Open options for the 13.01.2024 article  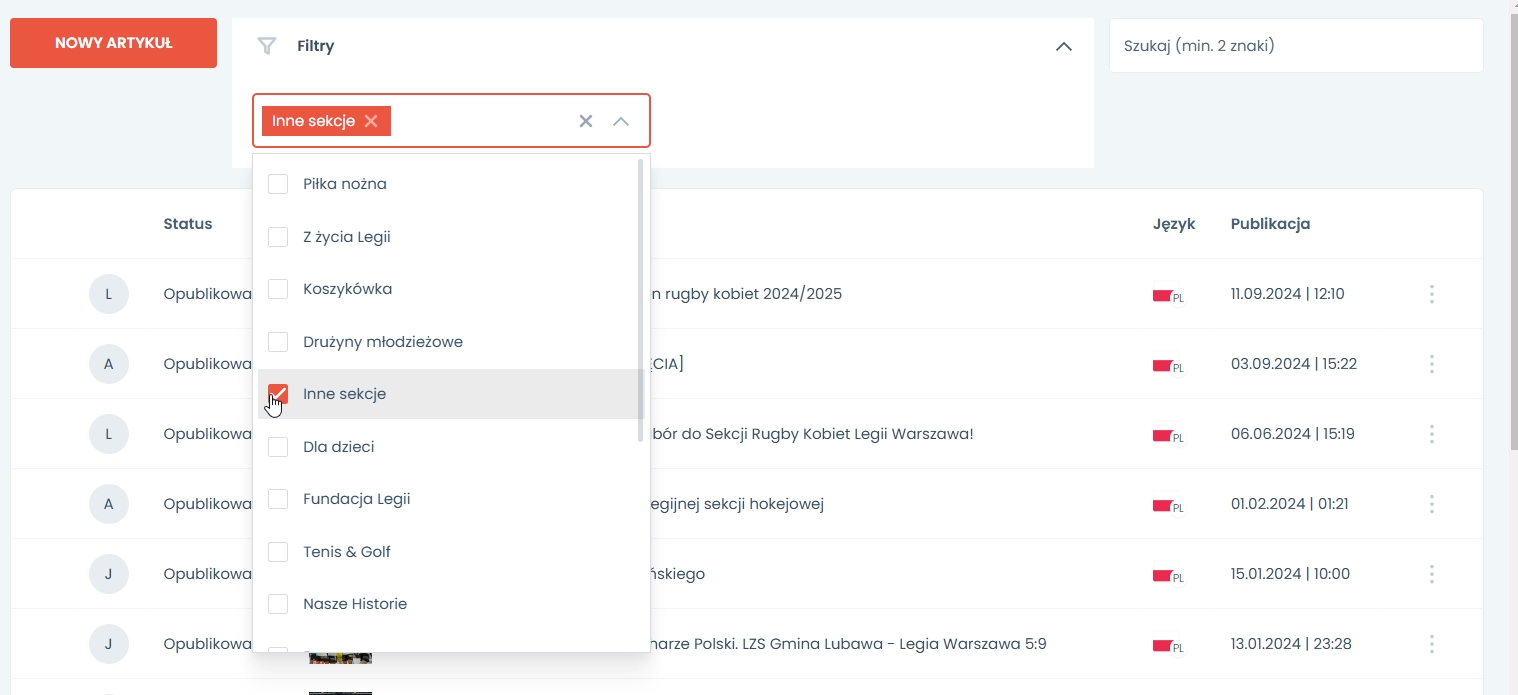(x=1432, y=644)
